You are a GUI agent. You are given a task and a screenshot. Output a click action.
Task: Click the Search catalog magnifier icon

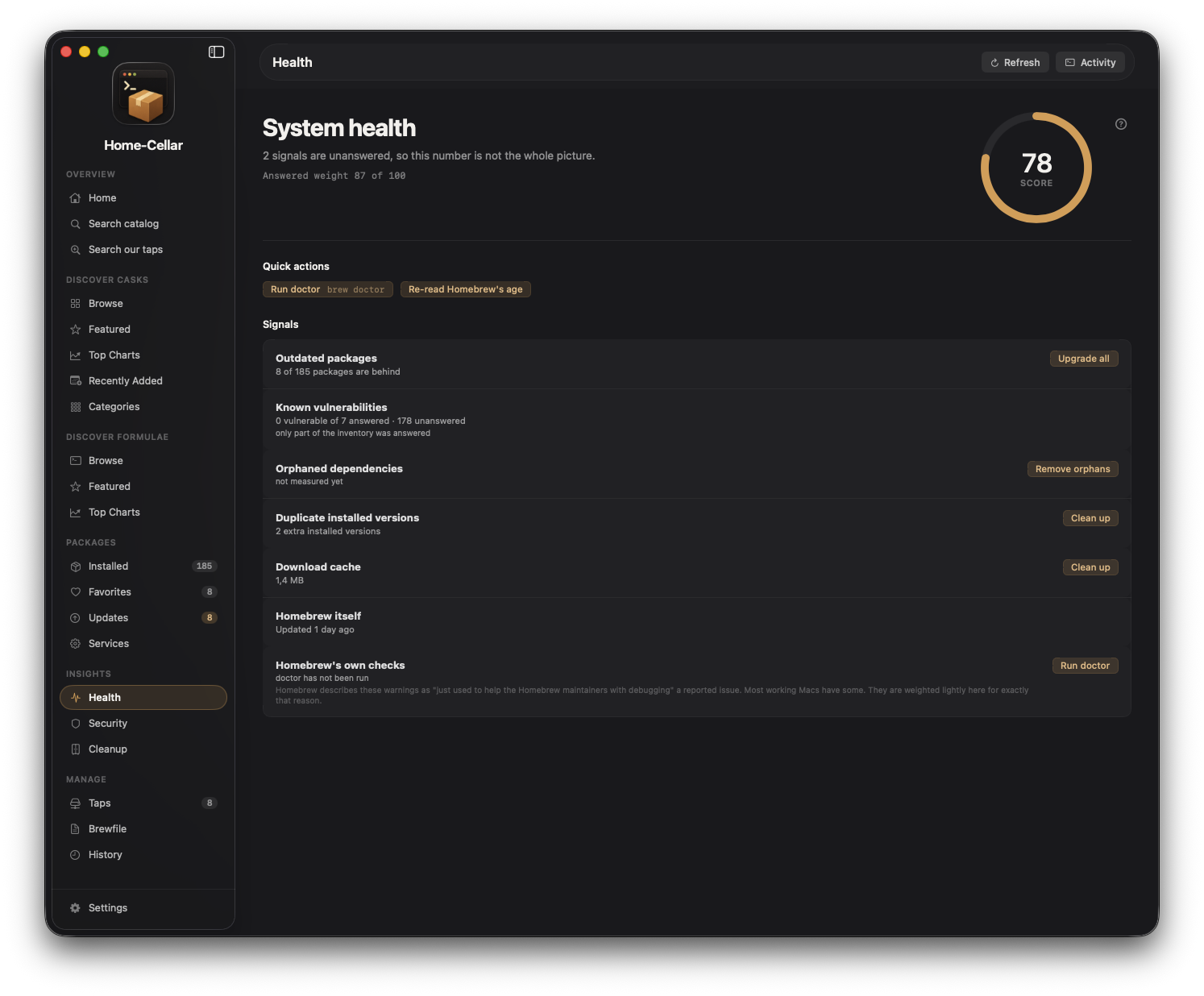click(x=75, y=224)
